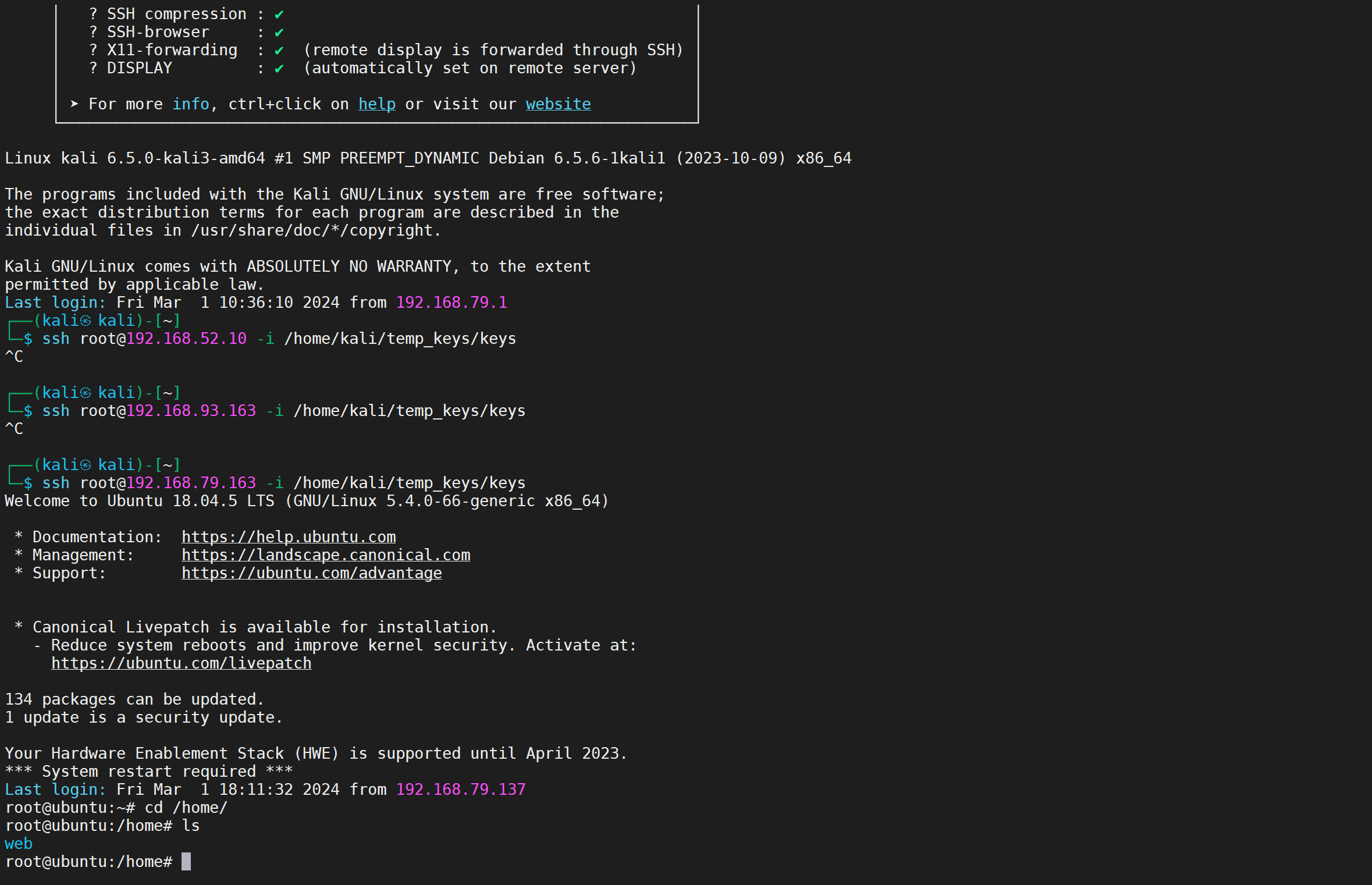
Task: Click the https://help.ubuntu.com documentation link
Action: click(x=289, y=536)
